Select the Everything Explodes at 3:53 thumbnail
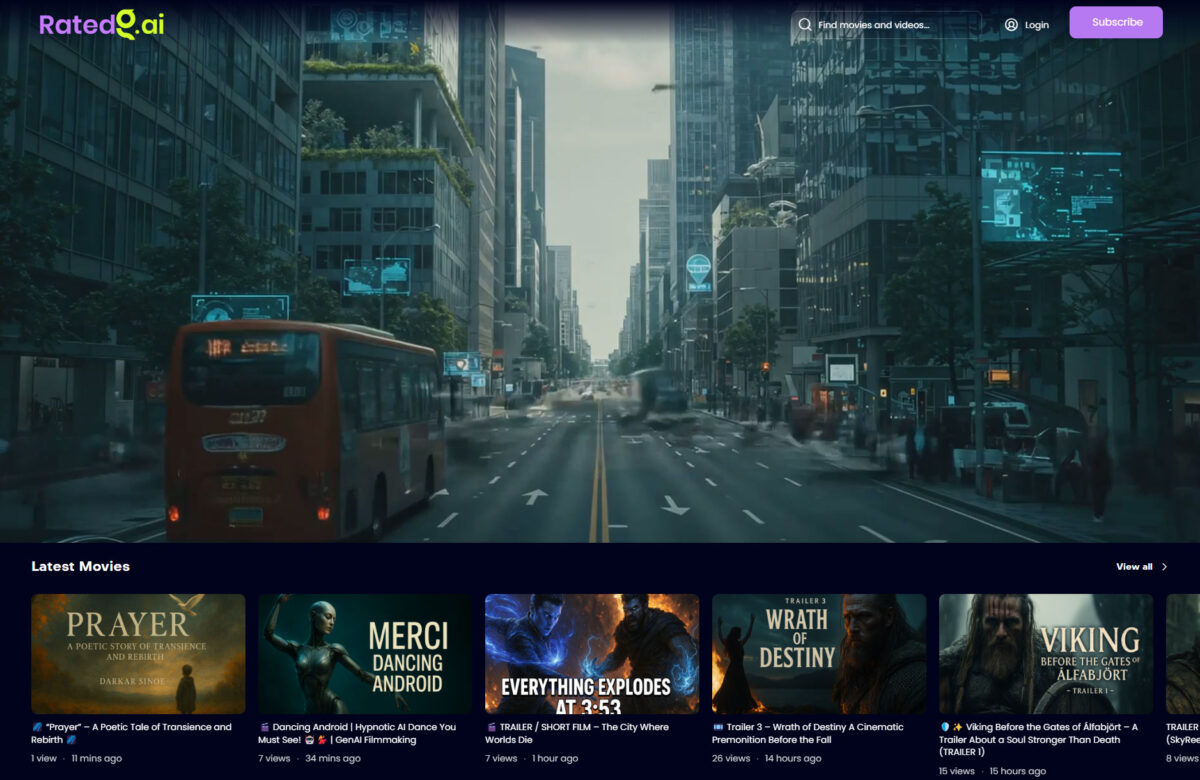 (592, 654)
